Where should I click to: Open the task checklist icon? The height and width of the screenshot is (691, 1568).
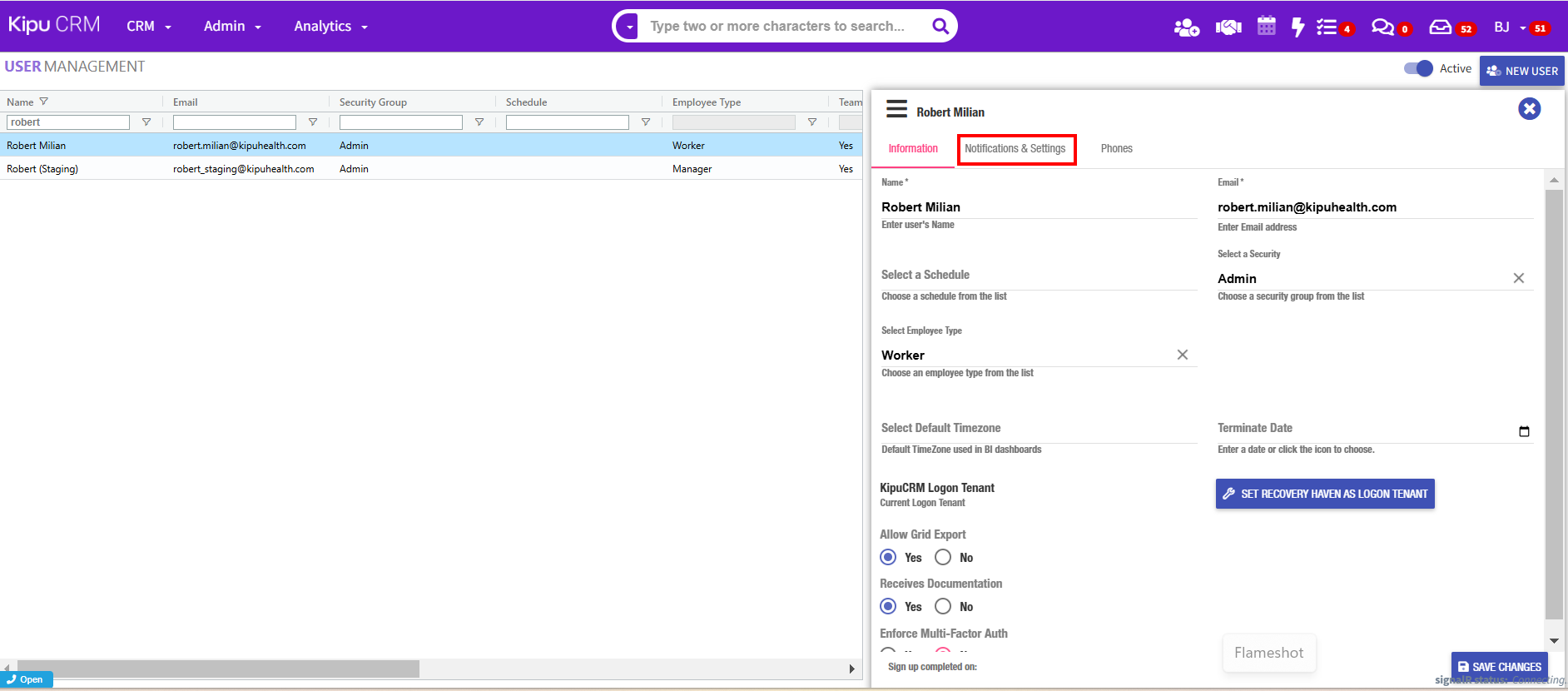[x=1327, y=27]
